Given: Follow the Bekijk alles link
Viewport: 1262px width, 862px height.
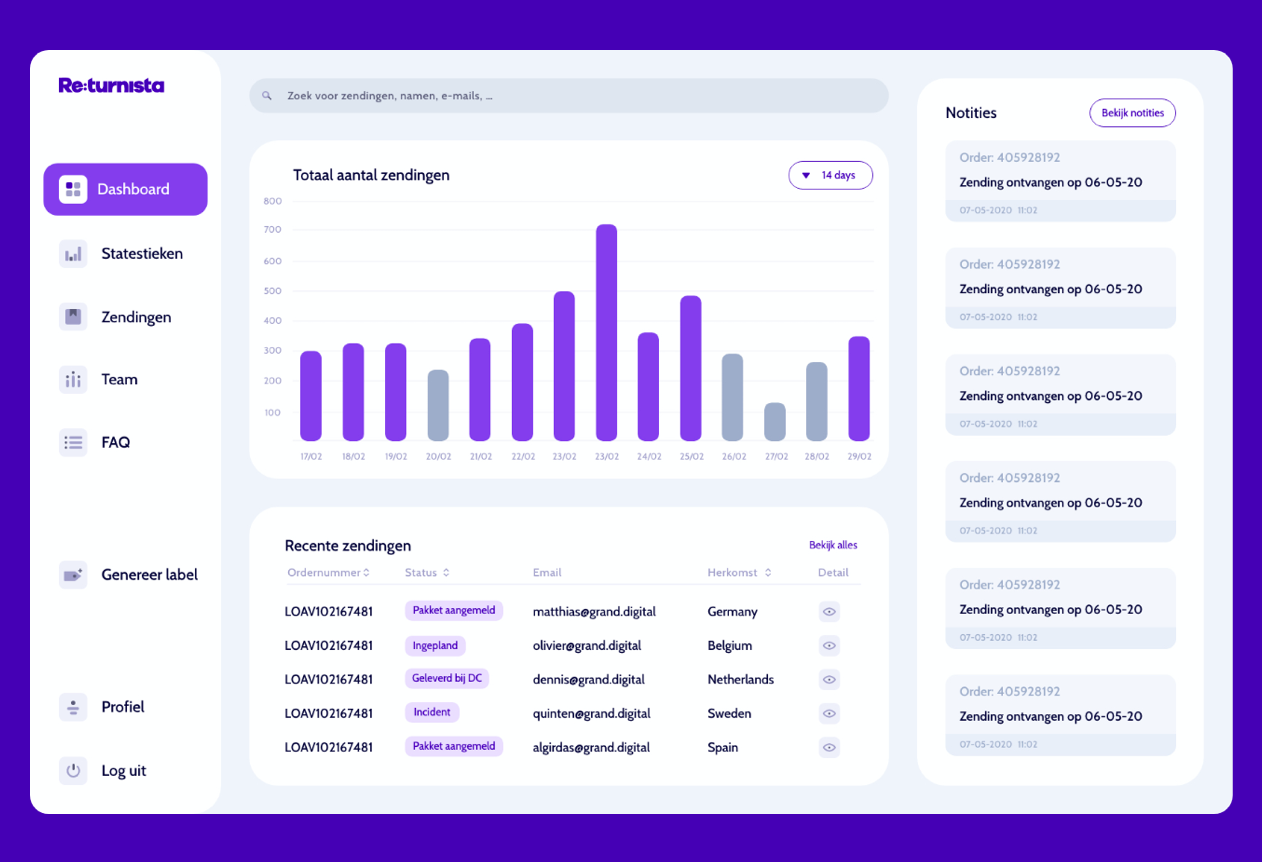Looking at the screenshot, I should point(833,545).
